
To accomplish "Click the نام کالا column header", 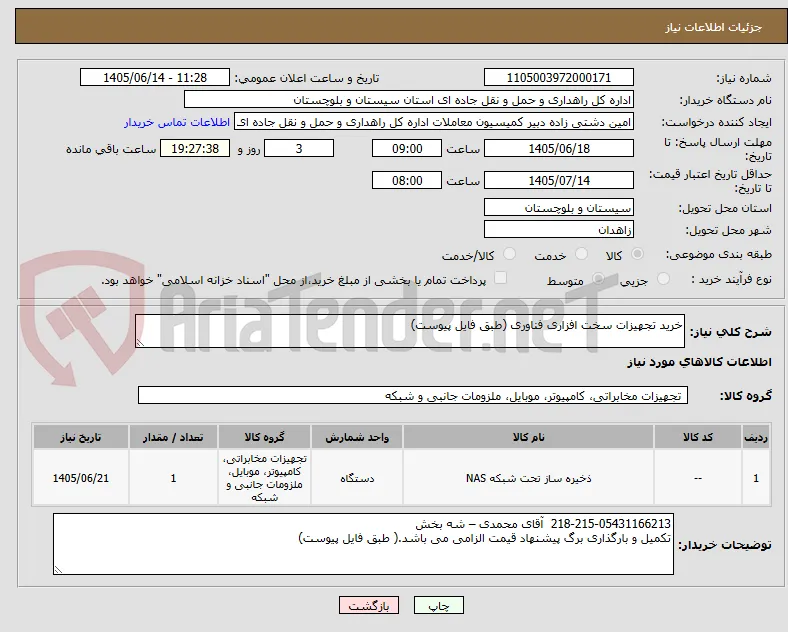I will click(528, 437).
